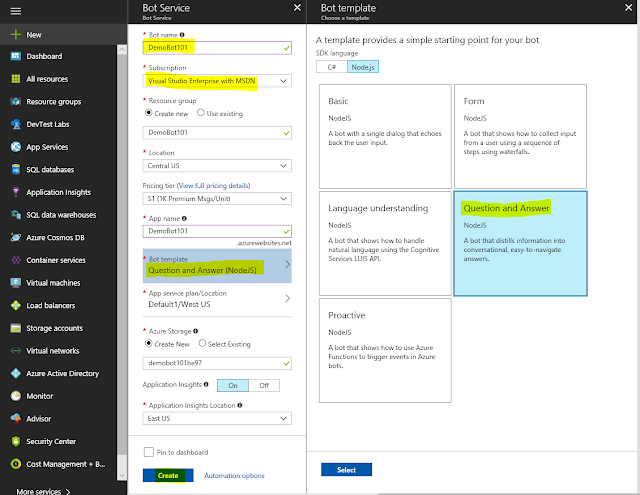This screenshot has height=495, width=640.
Task: Select Create new resource group radio
Action: coord(149,113)
